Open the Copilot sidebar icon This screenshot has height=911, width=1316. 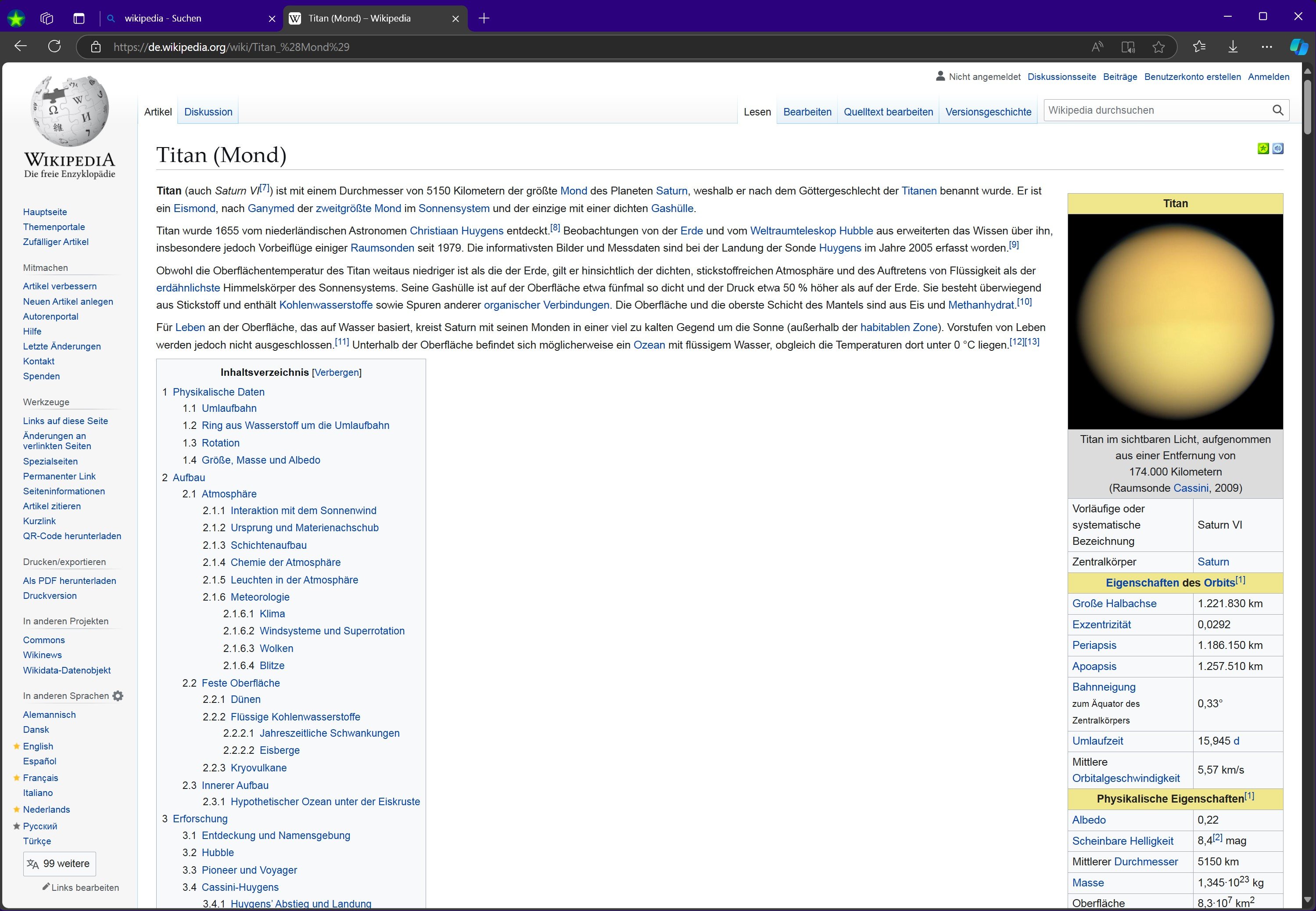click(x=1298, y=47)
